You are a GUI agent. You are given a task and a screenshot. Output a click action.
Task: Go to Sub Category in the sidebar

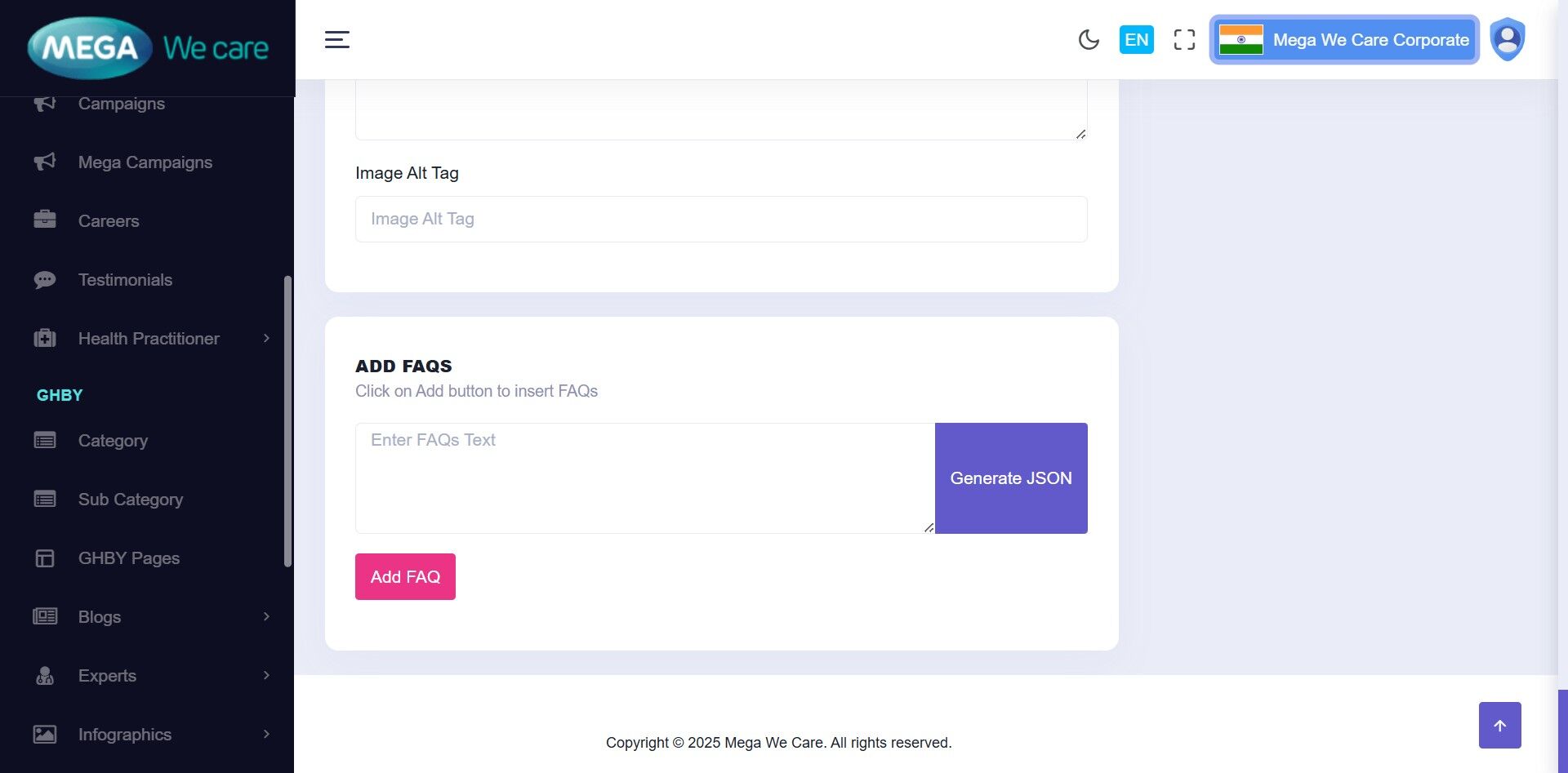[x=130, y=500]
